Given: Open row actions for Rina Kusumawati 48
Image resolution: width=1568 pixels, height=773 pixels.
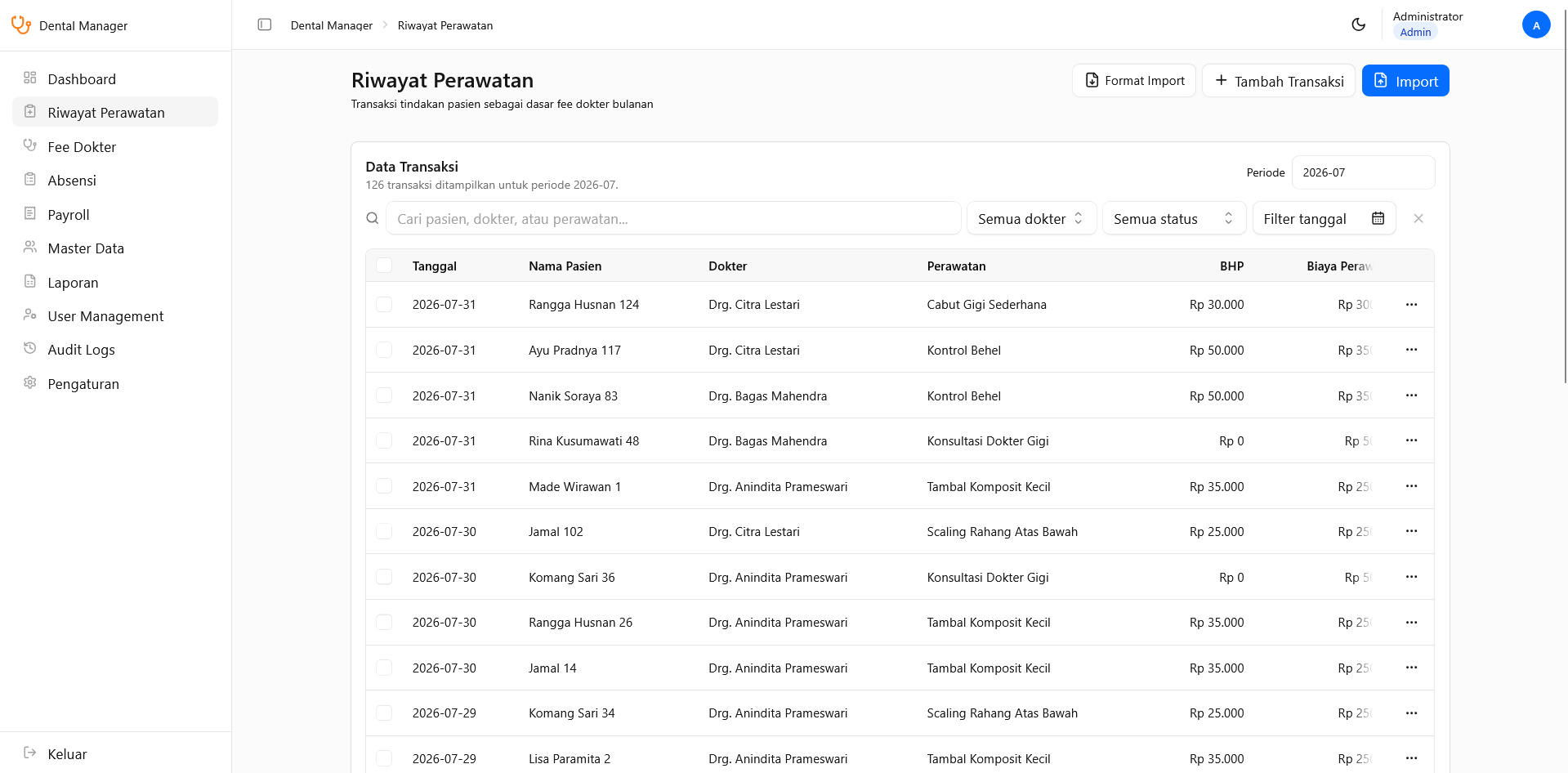Looking at the screenshot, I should pyautogui.click(x=1411, y=440).
